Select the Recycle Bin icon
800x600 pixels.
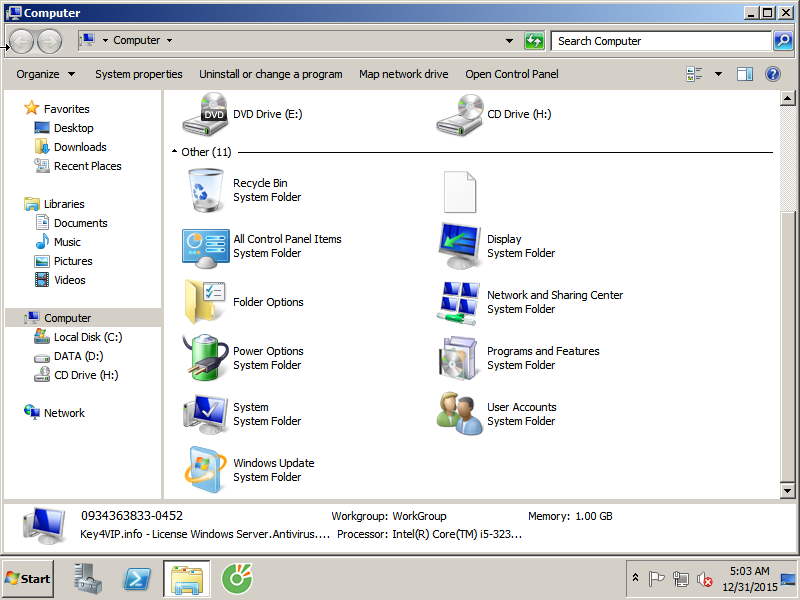coord(206,190)
